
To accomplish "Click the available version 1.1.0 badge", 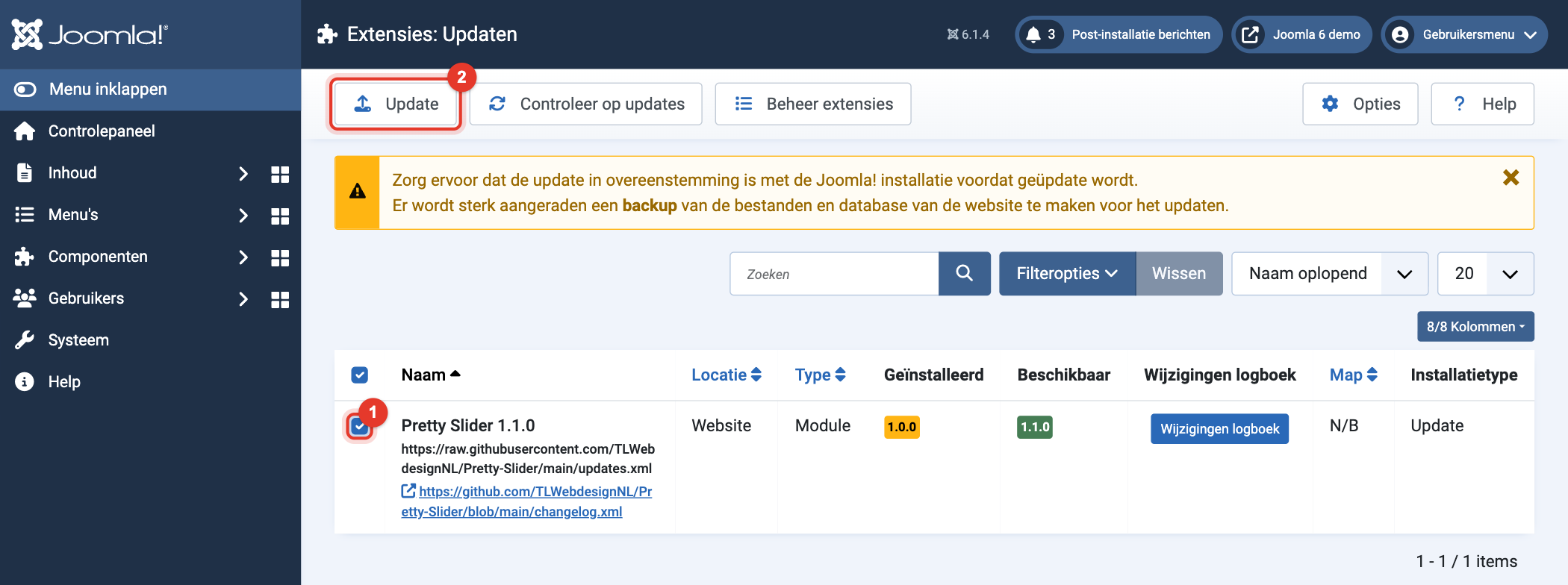I will pos(1035,428).
